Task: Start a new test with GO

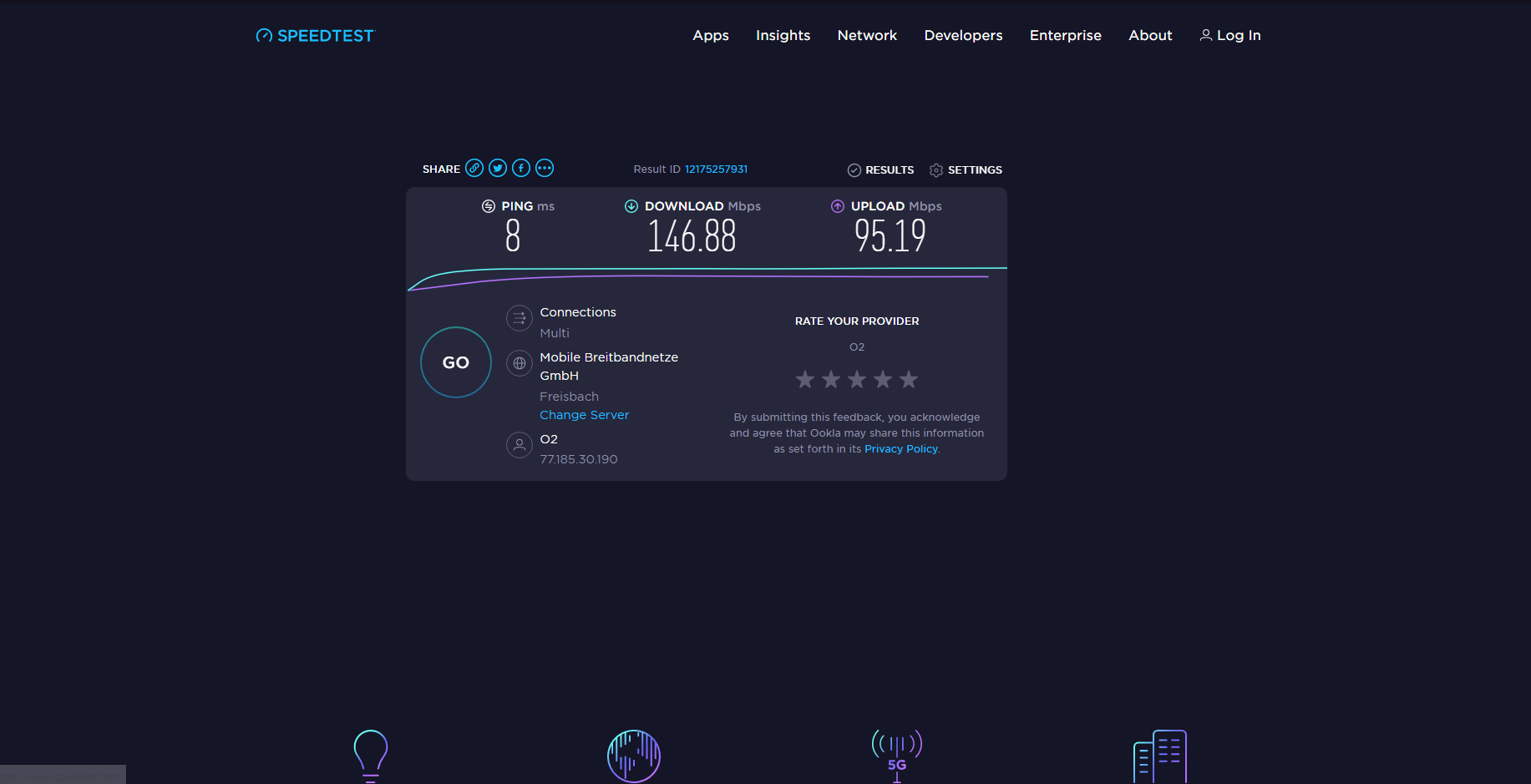Action: [456, 362]
